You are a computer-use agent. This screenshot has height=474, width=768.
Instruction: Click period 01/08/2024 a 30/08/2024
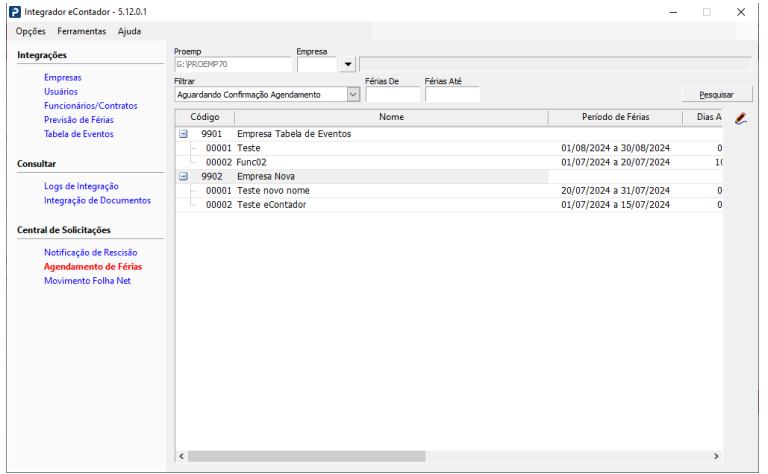tap(615, 148)
